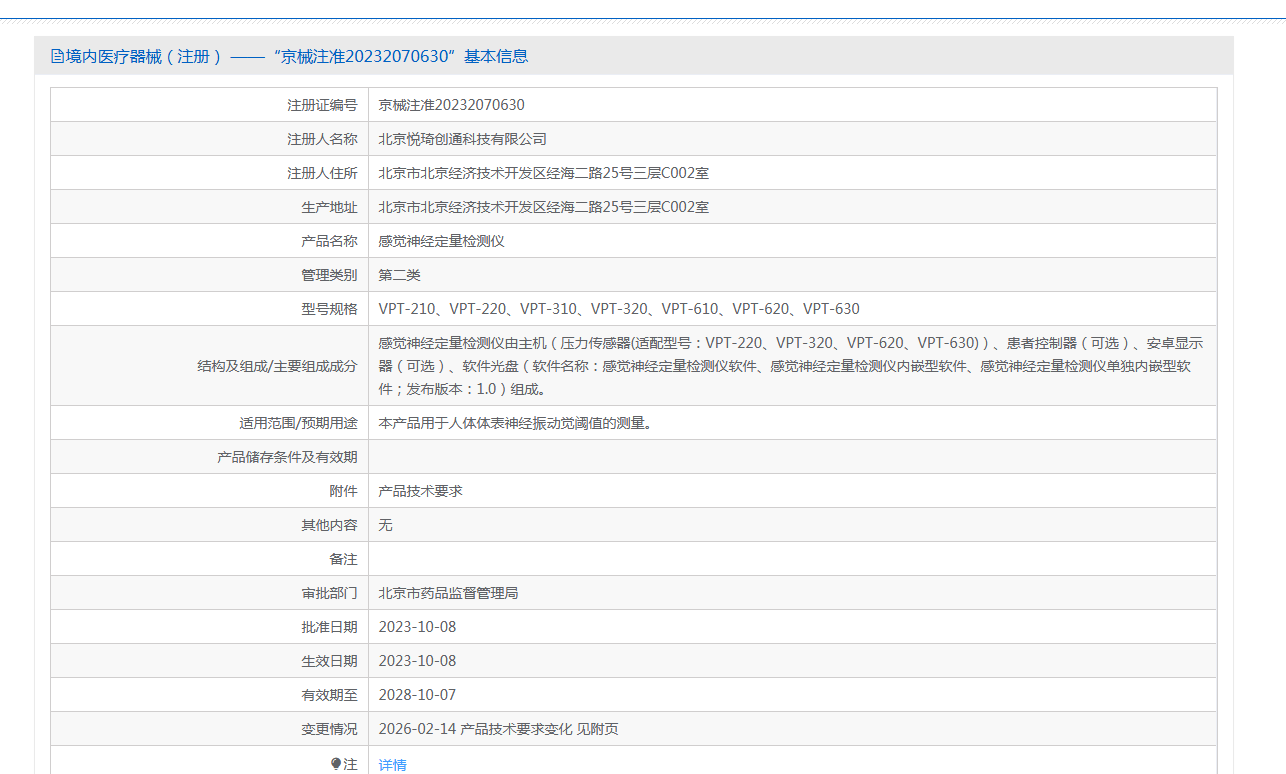Click the 其他内容 label
The height and width of the screenshot is (774, 1286).
(329, 525)
